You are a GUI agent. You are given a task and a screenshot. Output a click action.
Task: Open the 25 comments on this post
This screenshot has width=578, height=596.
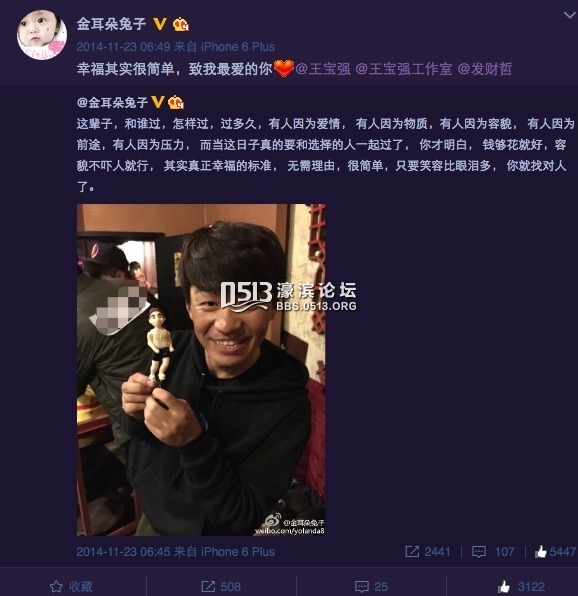371,586
